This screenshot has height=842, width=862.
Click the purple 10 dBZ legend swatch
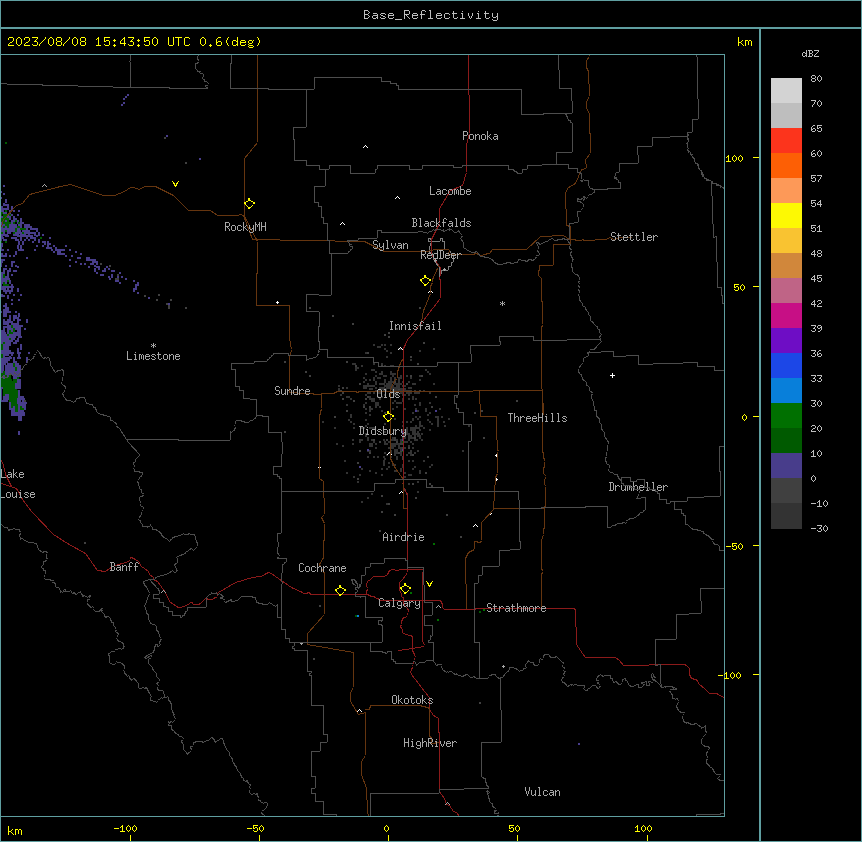[786, 466]
